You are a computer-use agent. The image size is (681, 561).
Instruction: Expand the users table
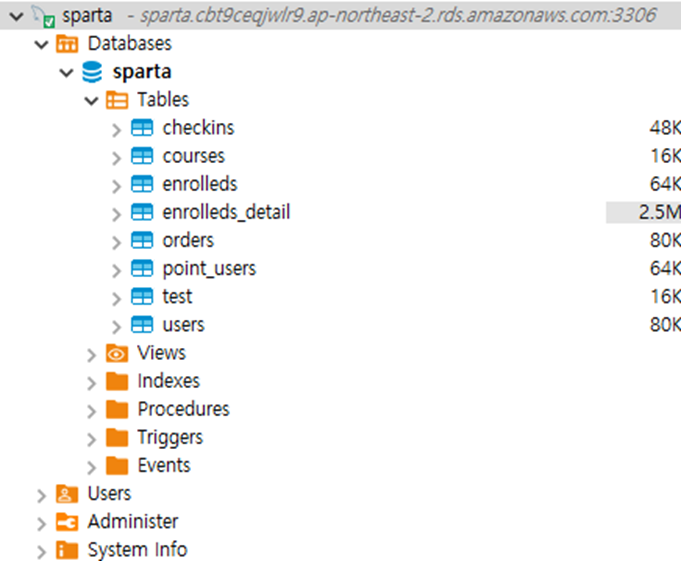[116, 327]
